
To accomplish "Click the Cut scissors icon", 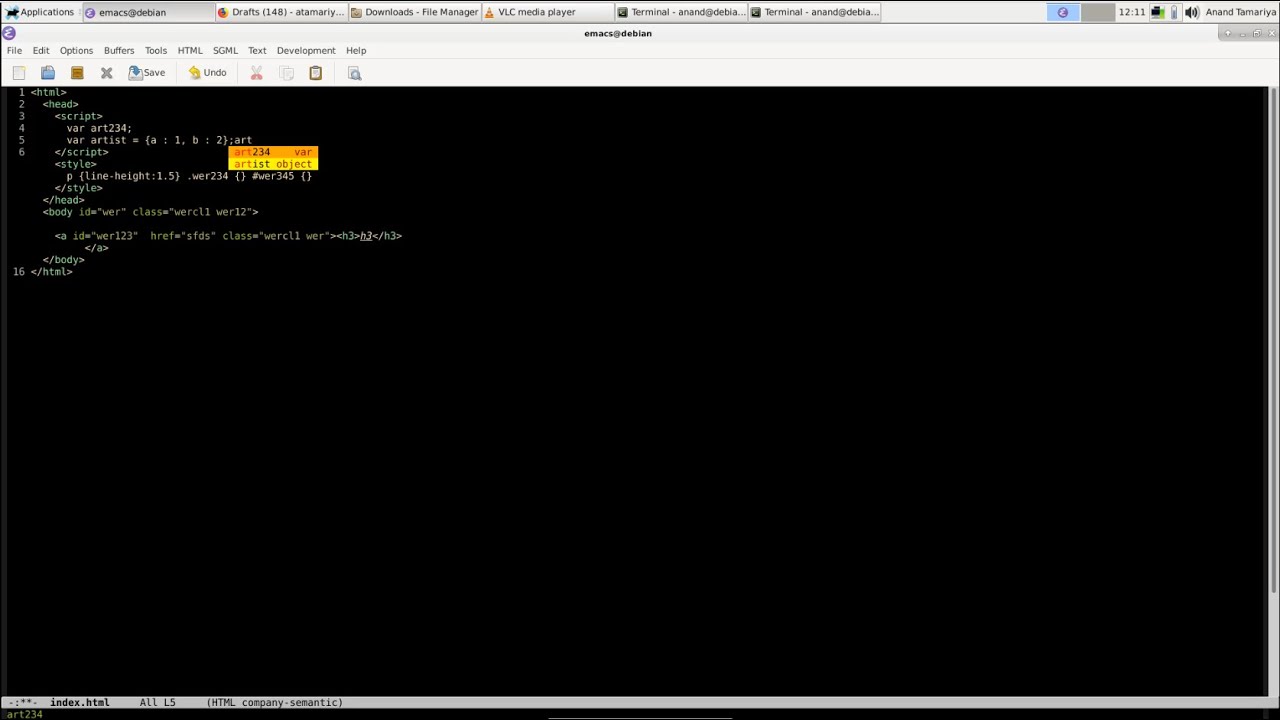I will click(x=257, y=73).
